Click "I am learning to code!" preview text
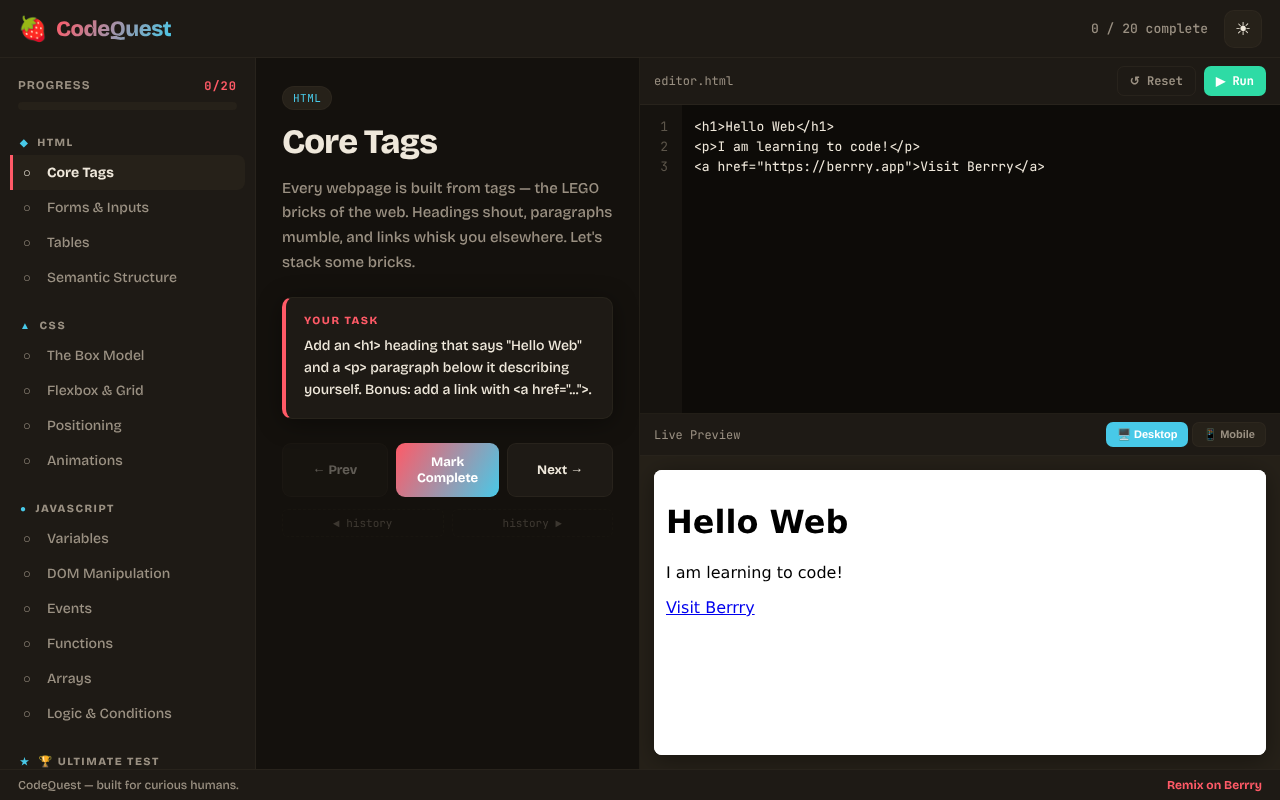 pos(754,572)
